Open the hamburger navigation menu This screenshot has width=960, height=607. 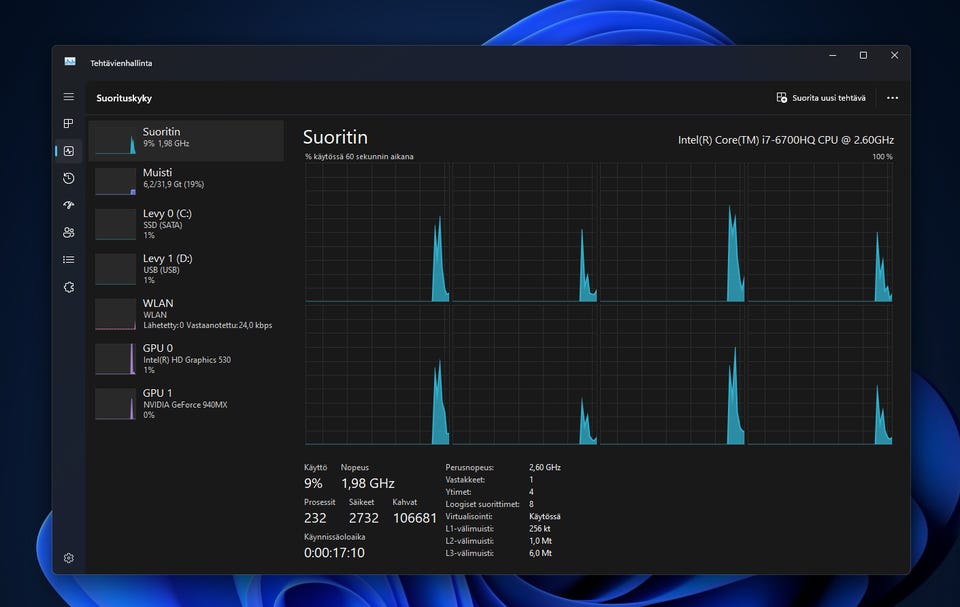(x=69, y=97)
